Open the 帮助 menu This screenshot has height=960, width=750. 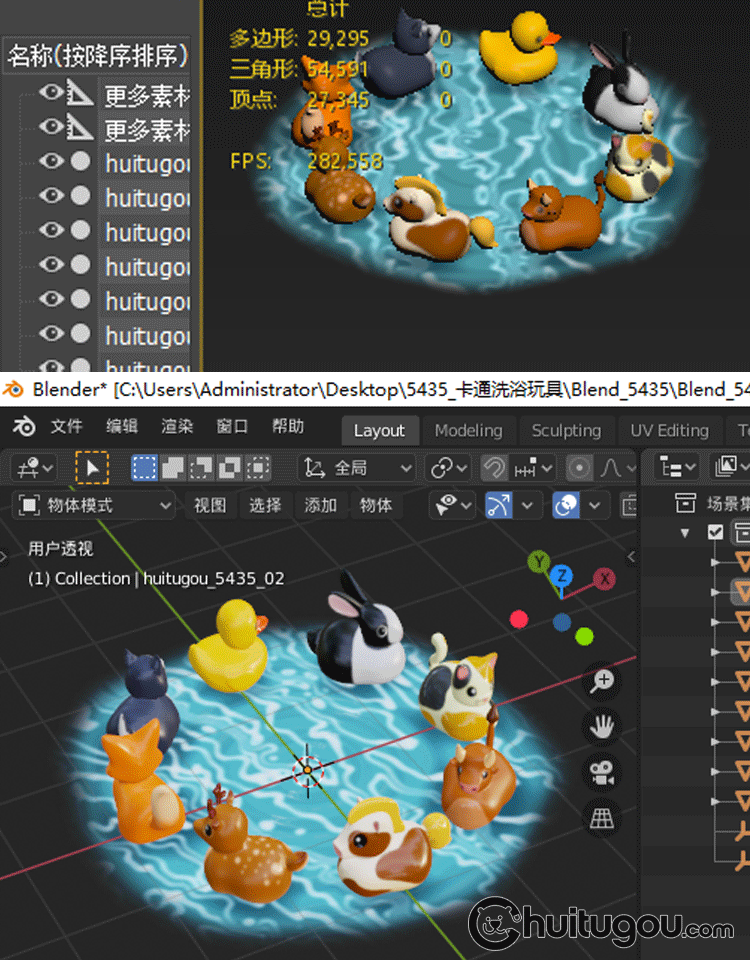(288, 426)
